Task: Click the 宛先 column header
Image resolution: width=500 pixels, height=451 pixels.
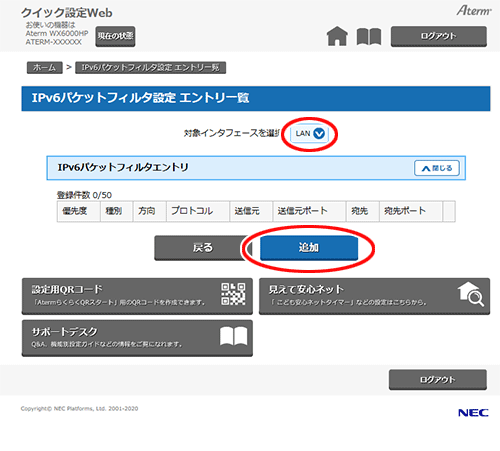Action: [363, 211]
